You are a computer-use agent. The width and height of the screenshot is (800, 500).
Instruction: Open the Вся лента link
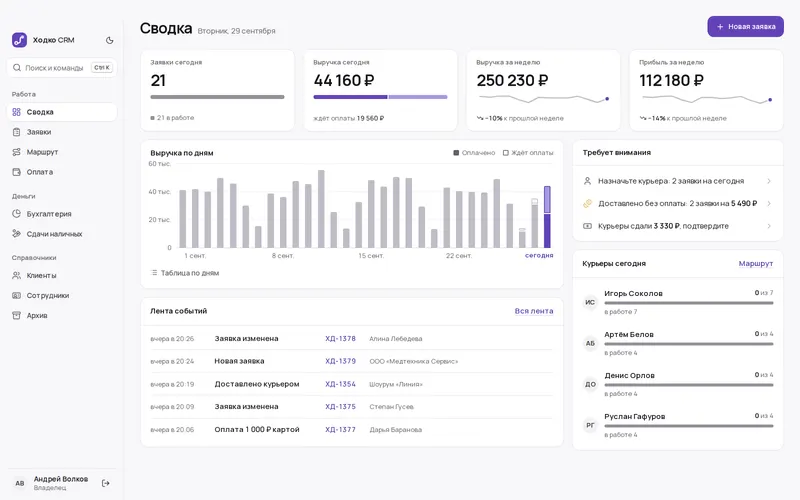534,311
